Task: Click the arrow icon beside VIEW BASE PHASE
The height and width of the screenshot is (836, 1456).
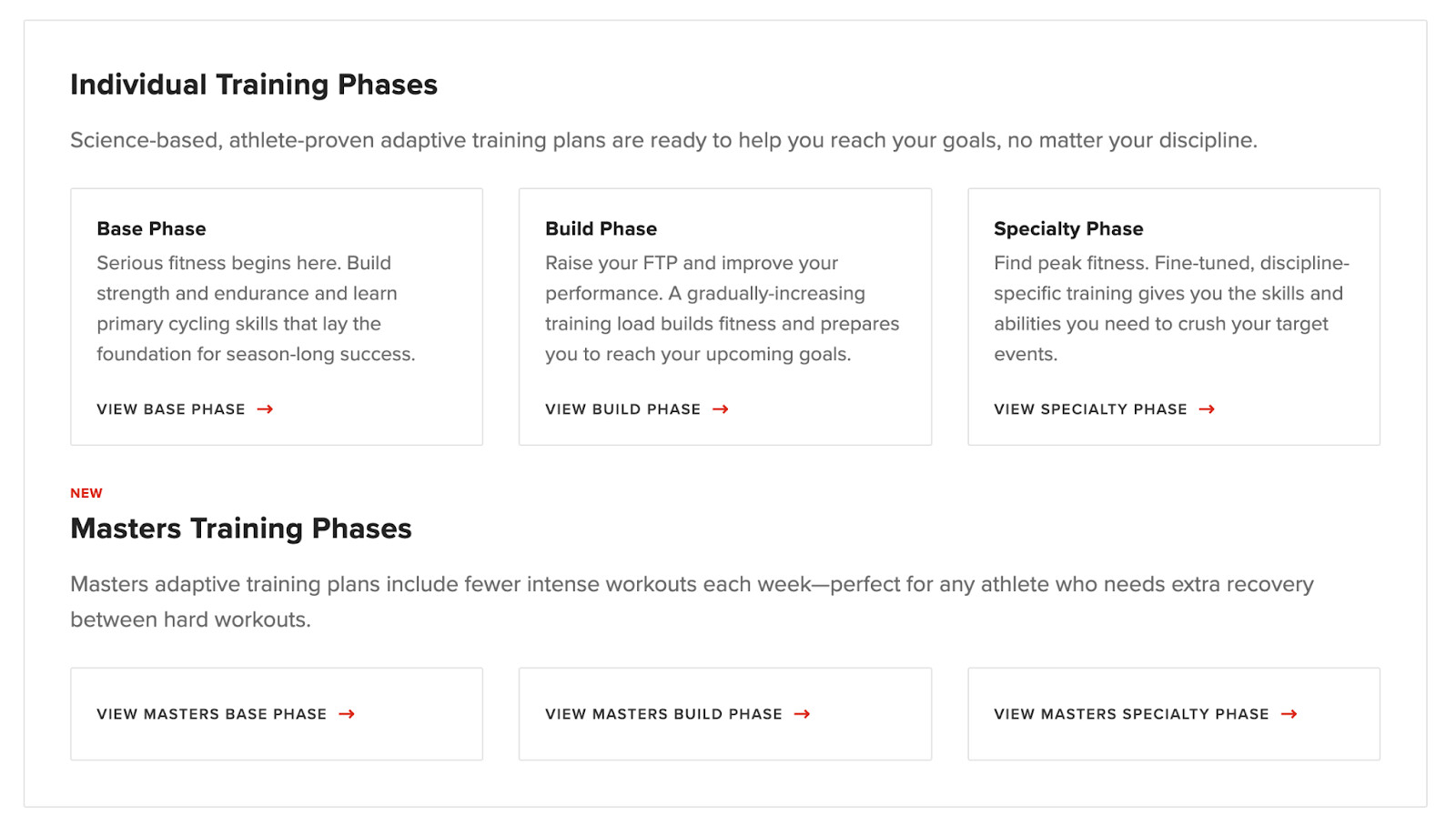Action: click(266, 409)
